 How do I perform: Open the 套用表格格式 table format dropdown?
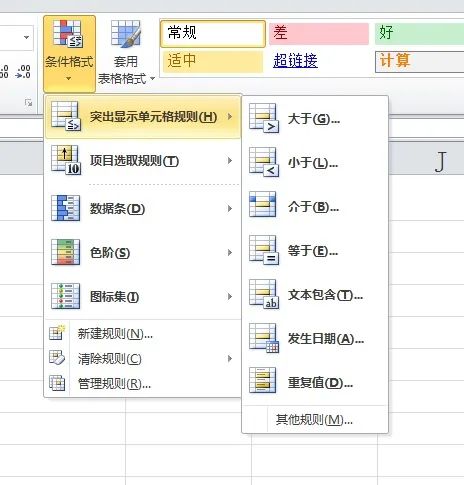[126, 54]
